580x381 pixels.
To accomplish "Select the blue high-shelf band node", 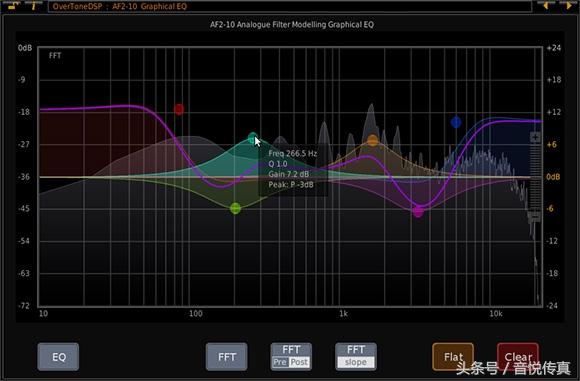I will coord(456,122).
